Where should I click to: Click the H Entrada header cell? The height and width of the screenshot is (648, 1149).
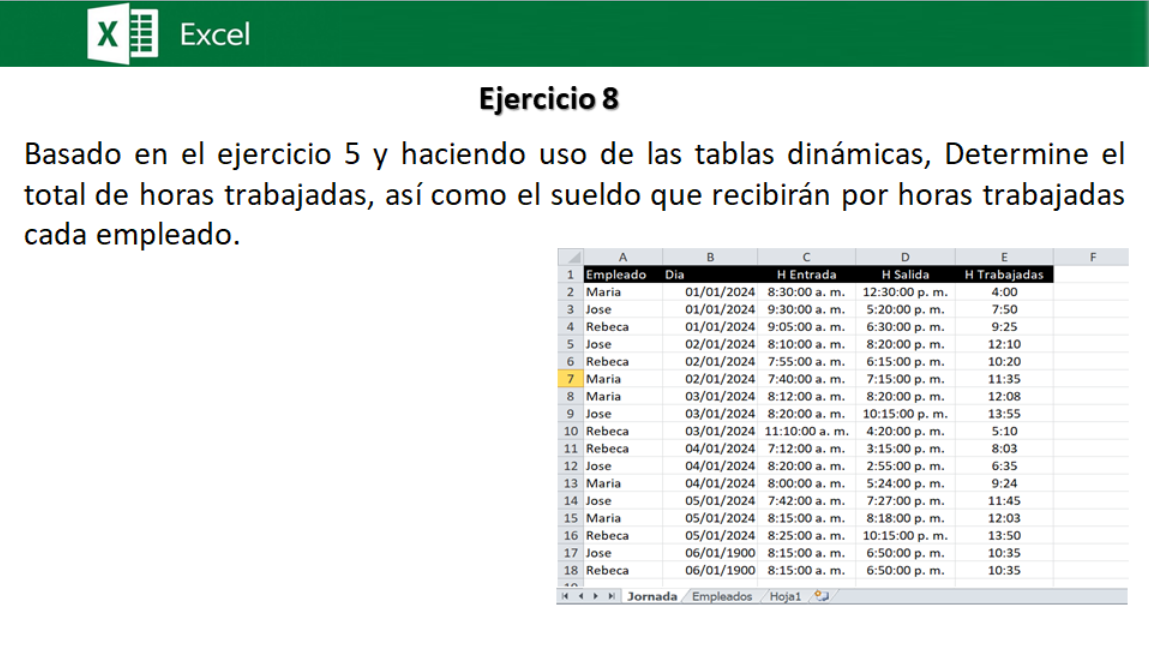(806, 274)
